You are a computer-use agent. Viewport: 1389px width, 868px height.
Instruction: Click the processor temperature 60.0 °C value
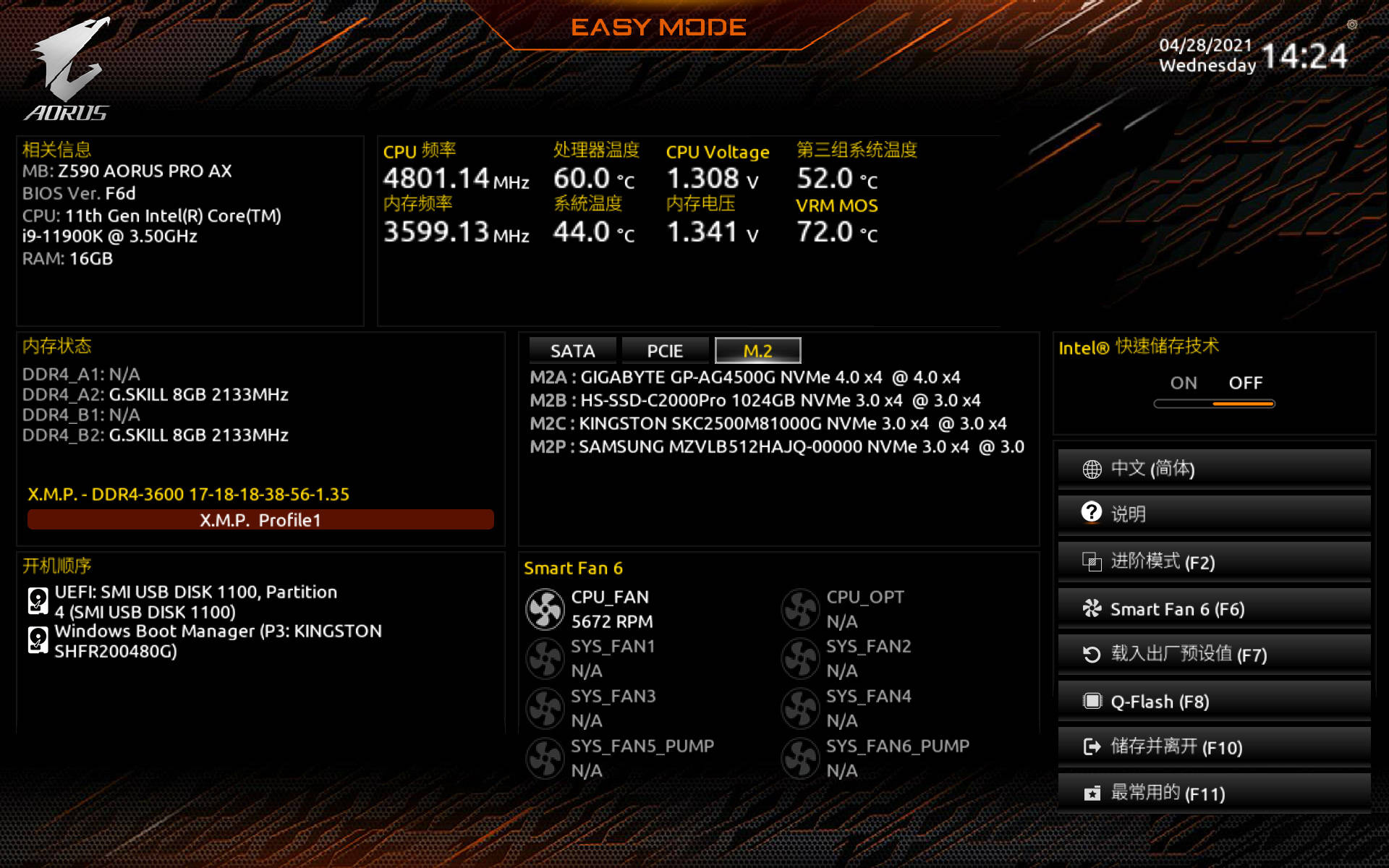(594, 178)
